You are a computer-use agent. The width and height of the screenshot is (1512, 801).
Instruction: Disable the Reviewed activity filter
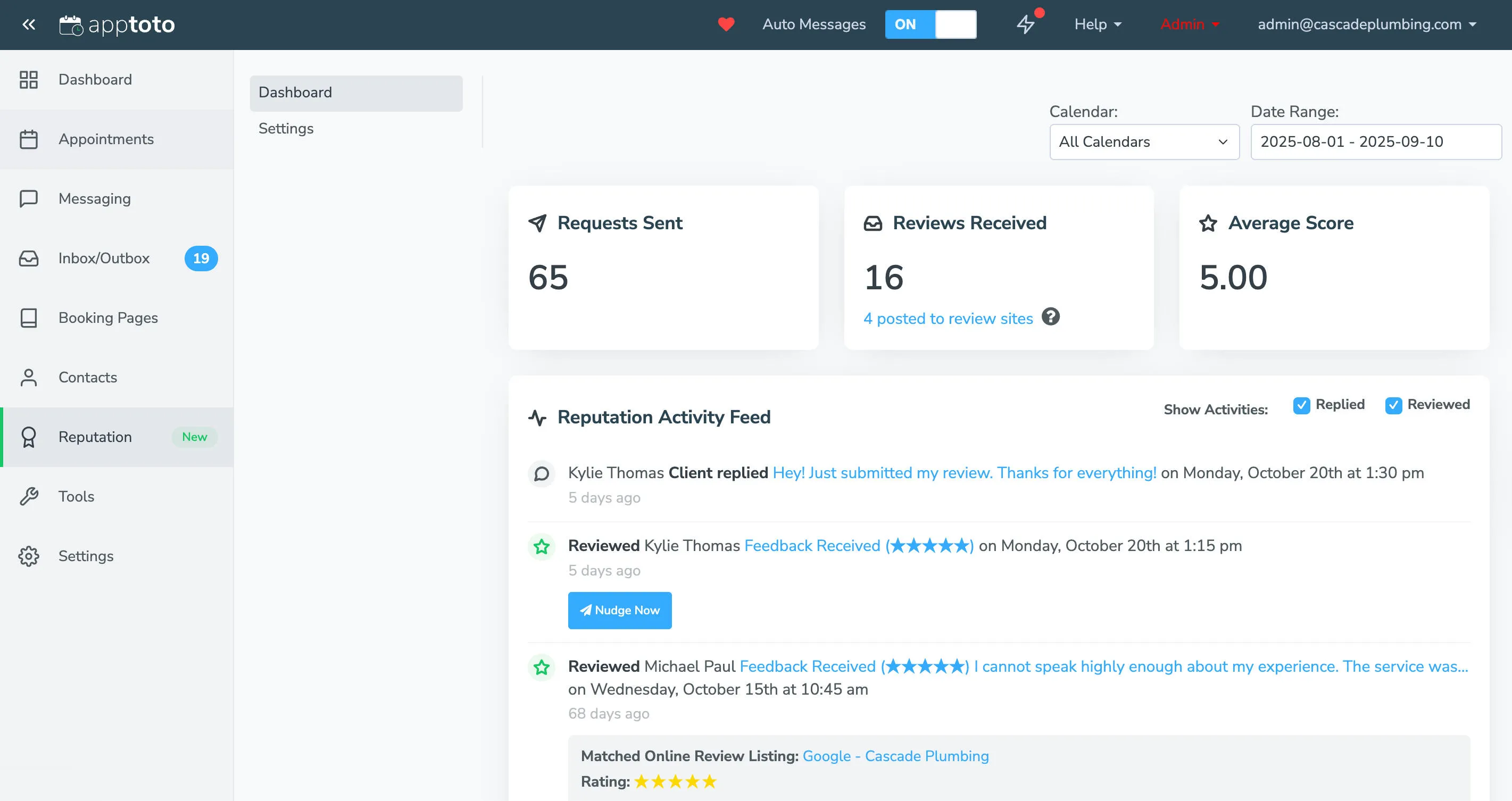(x=1393, y=405)
